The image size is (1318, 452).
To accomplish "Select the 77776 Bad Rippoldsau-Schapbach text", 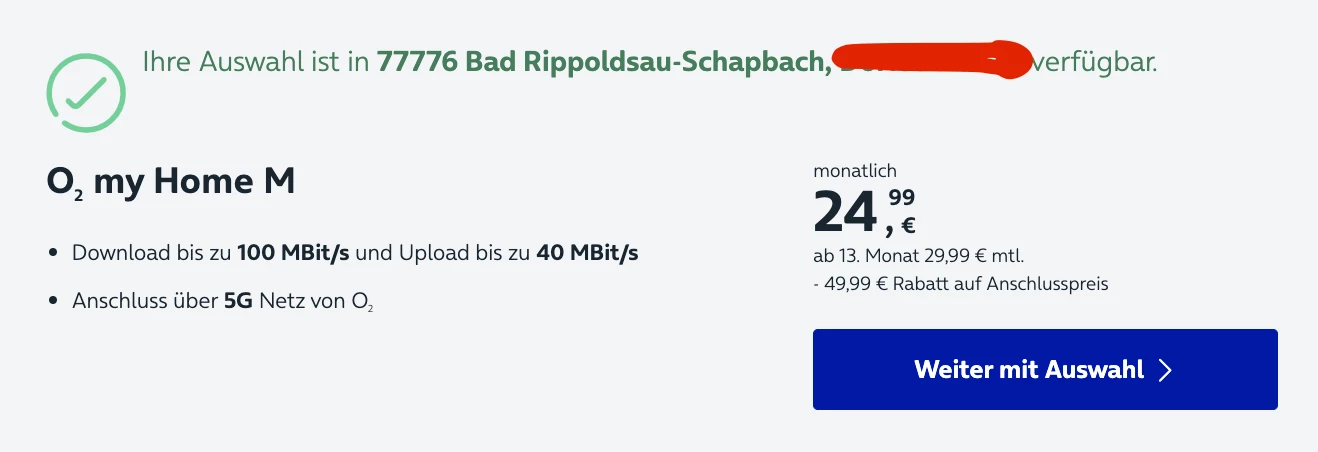I will point(604,63).
